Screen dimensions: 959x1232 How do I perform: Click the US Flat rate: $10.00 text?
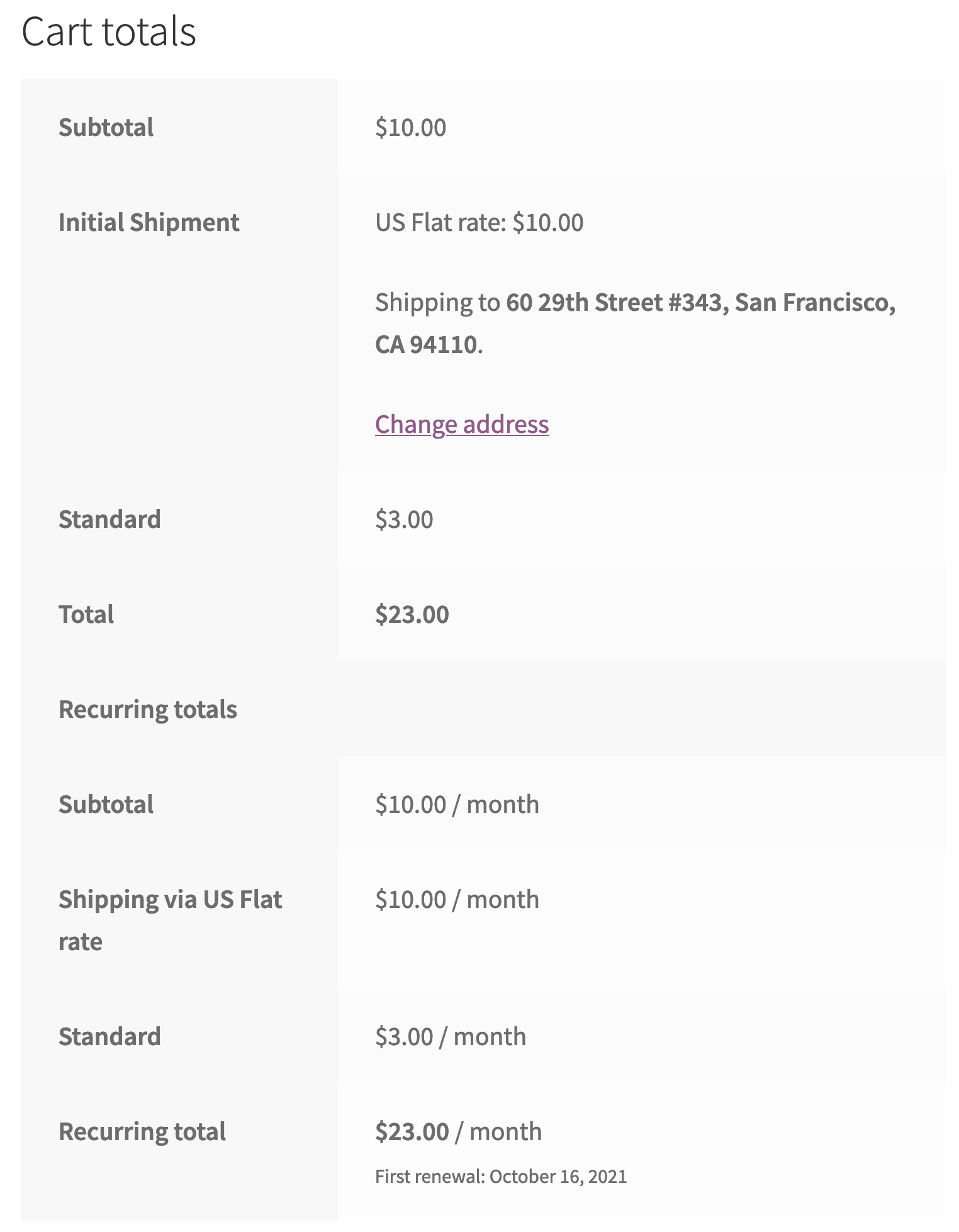(479, 222)
